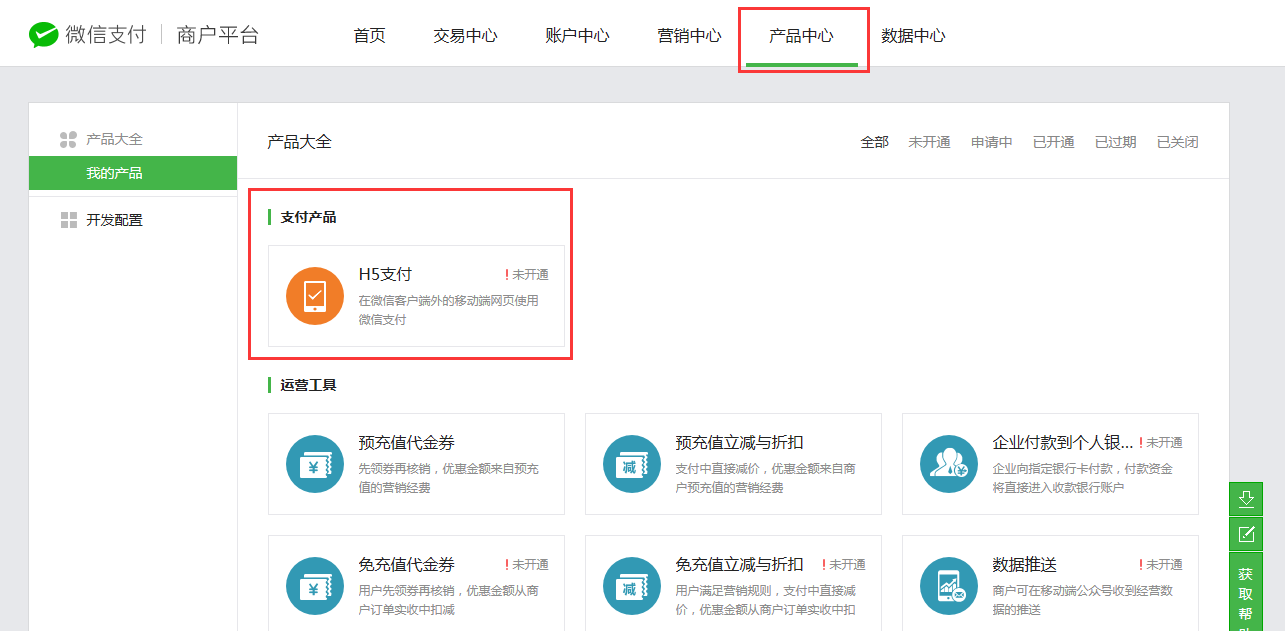Click the green edit feedback side button
Viewport: 1285px width, 631px height.
pos(1246,534)
